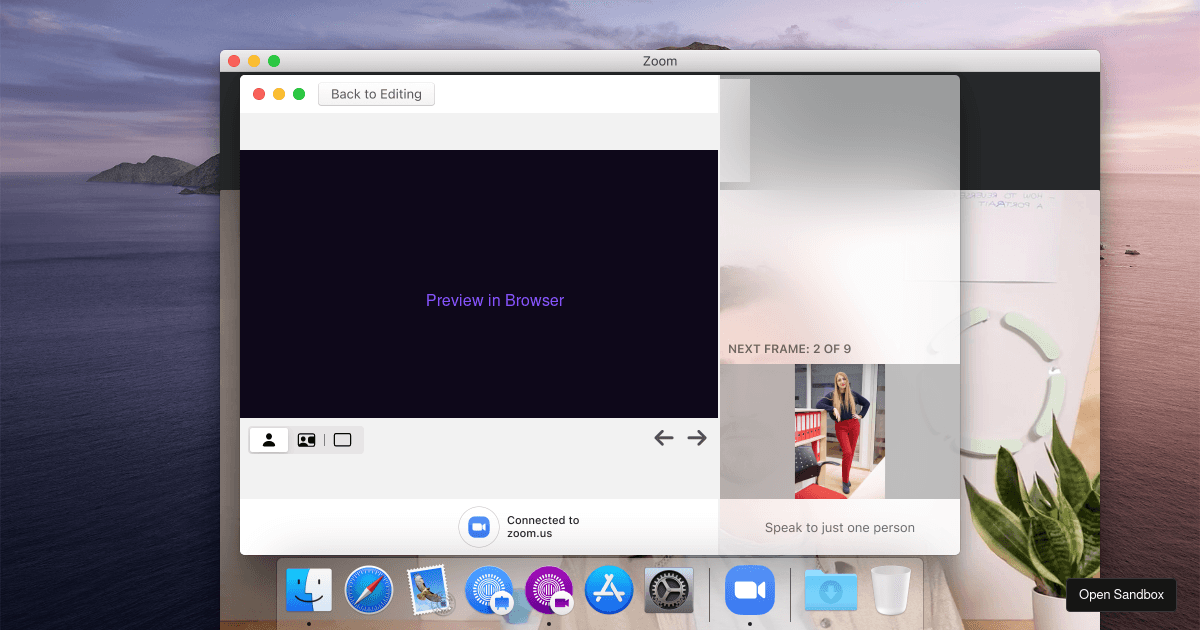1200x630 pixels.
Task: Go to the previous frame with left arrow
Action: (x=664, y=437)
